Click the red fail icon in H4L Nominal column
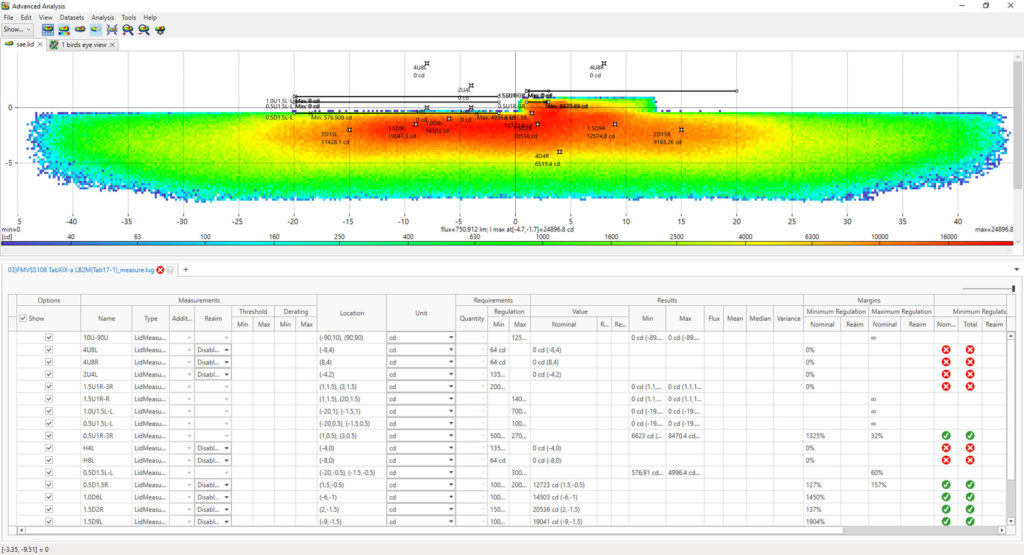The image size is (1024, 555). tap(946, 448)
